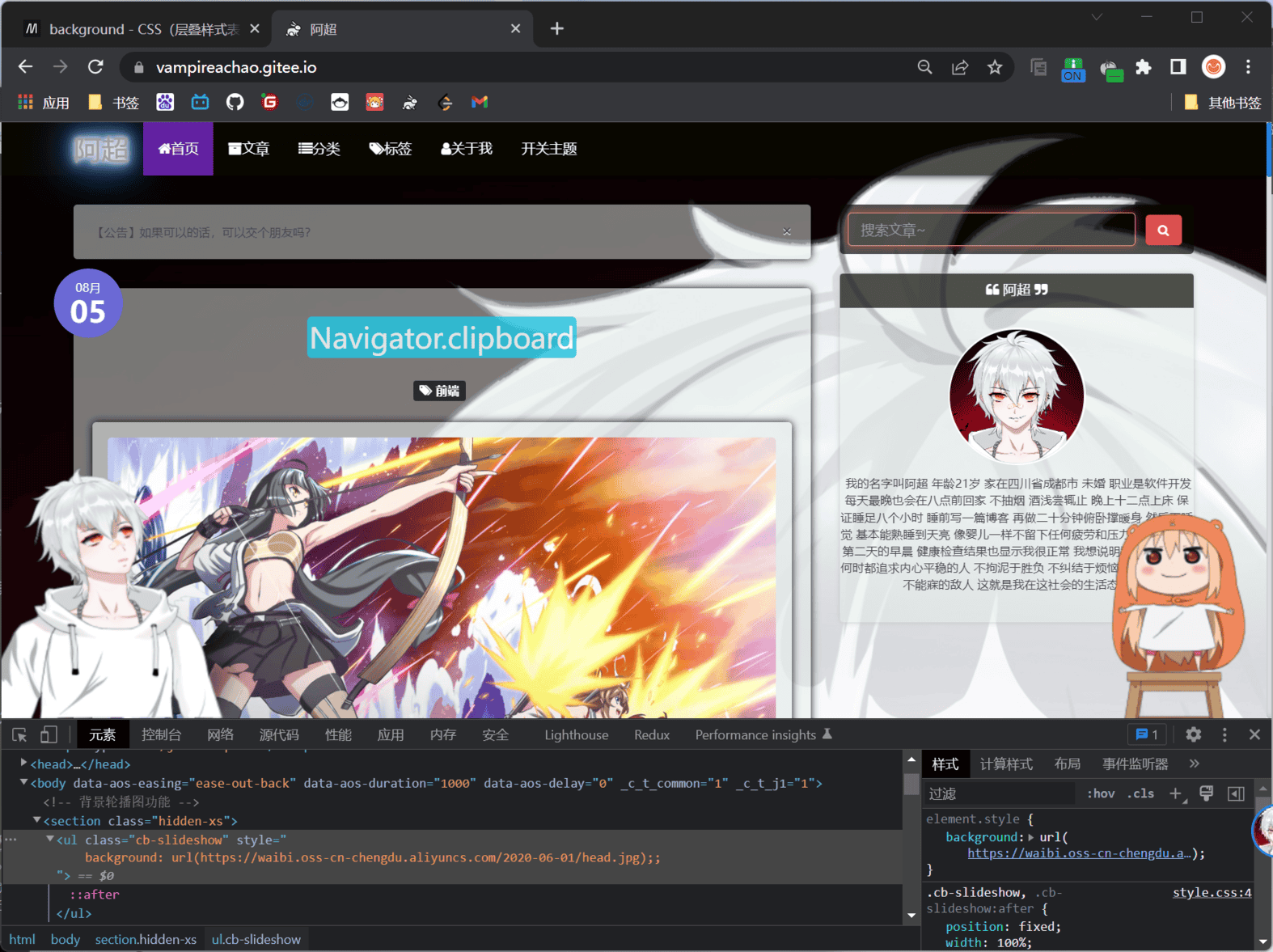Open the Gmail bookmark icon
The height and width of the screenshot is (952, 1273).
pos(480,102)
